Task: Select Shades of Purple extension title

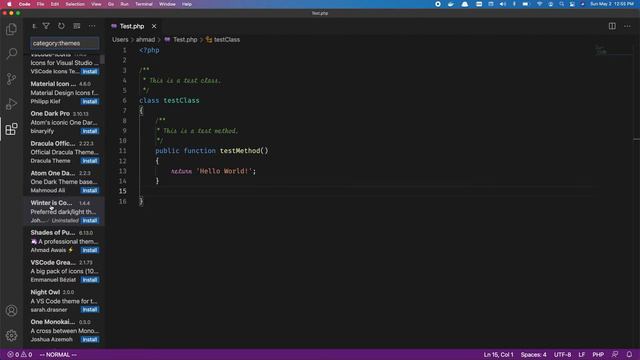Action: coord(53,232)
